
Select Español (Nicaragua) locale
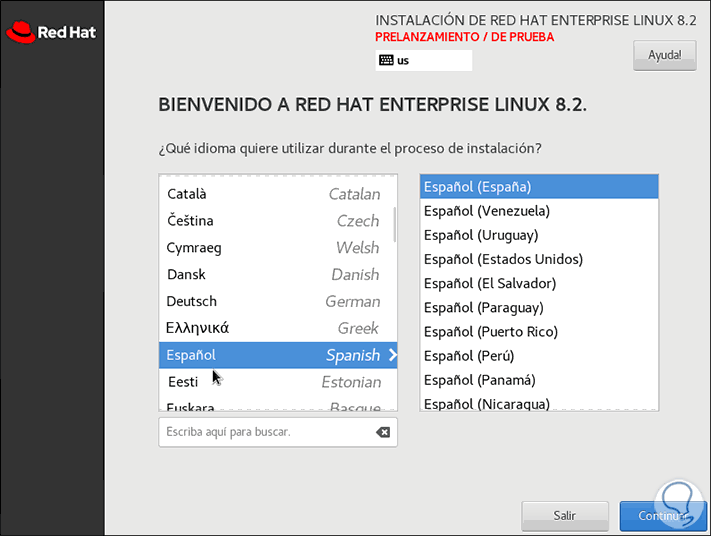(539, 402)
